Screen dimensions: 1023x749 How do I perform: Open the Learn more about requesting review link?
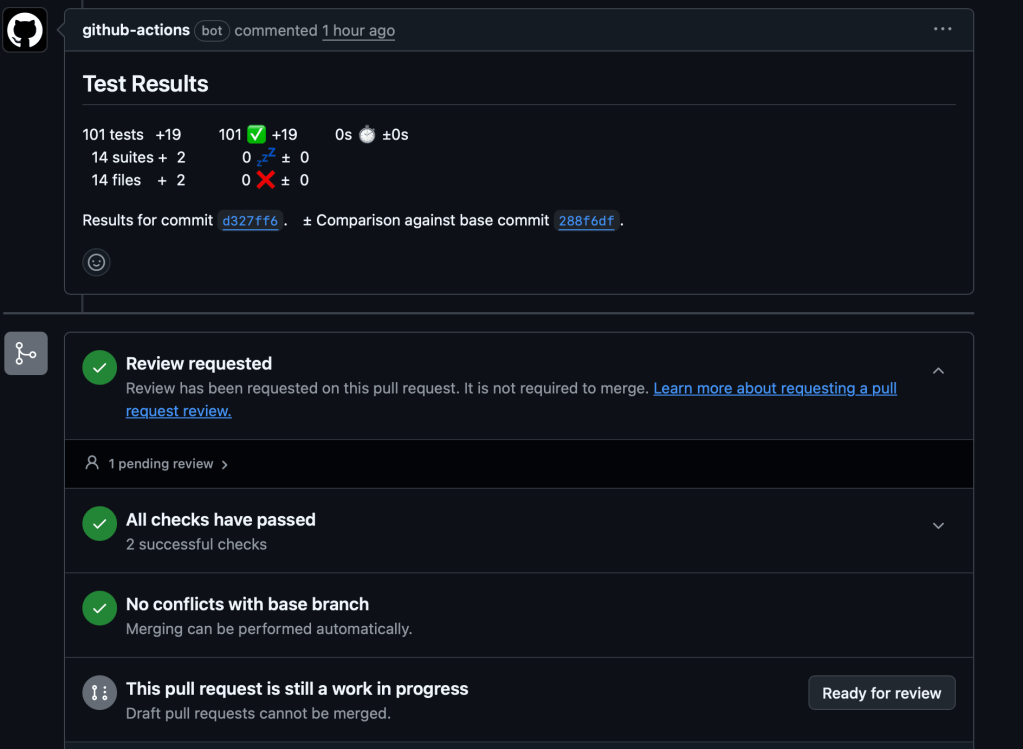pyautogui.click(x=774, y=388)
